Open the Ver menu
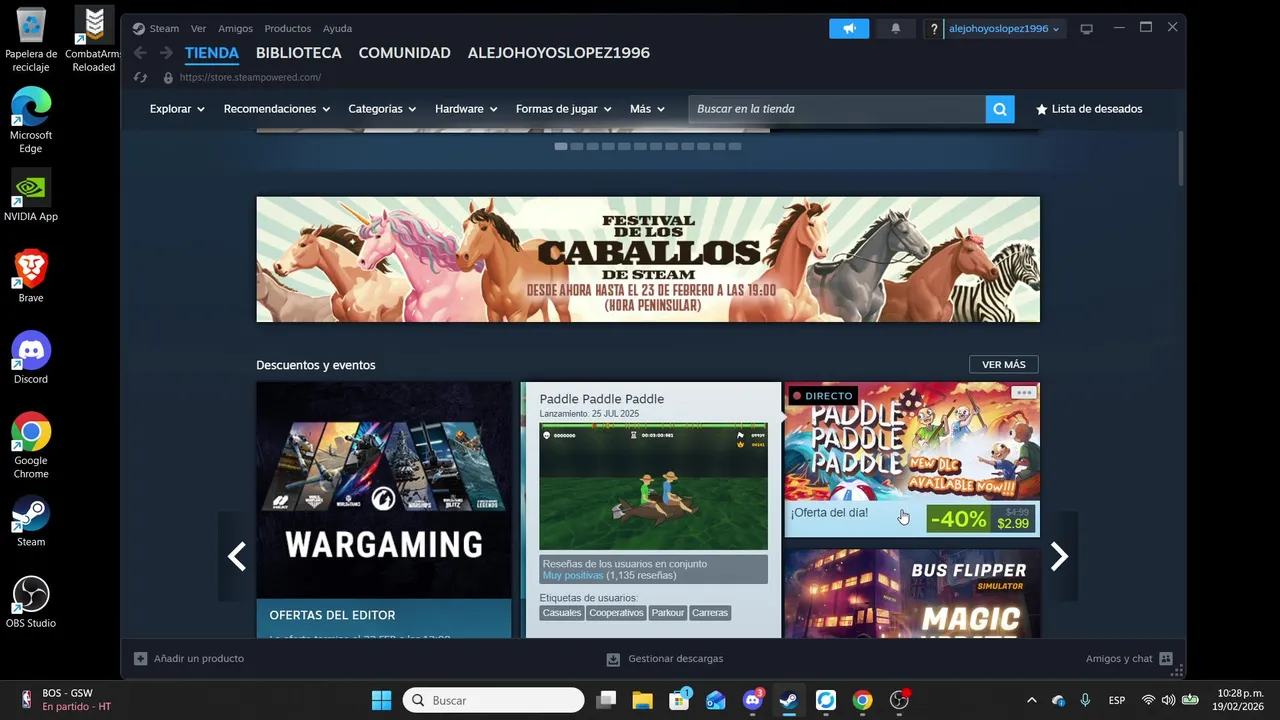The image size is (1280, 720). pyautogui.click(x=198, y=28)
